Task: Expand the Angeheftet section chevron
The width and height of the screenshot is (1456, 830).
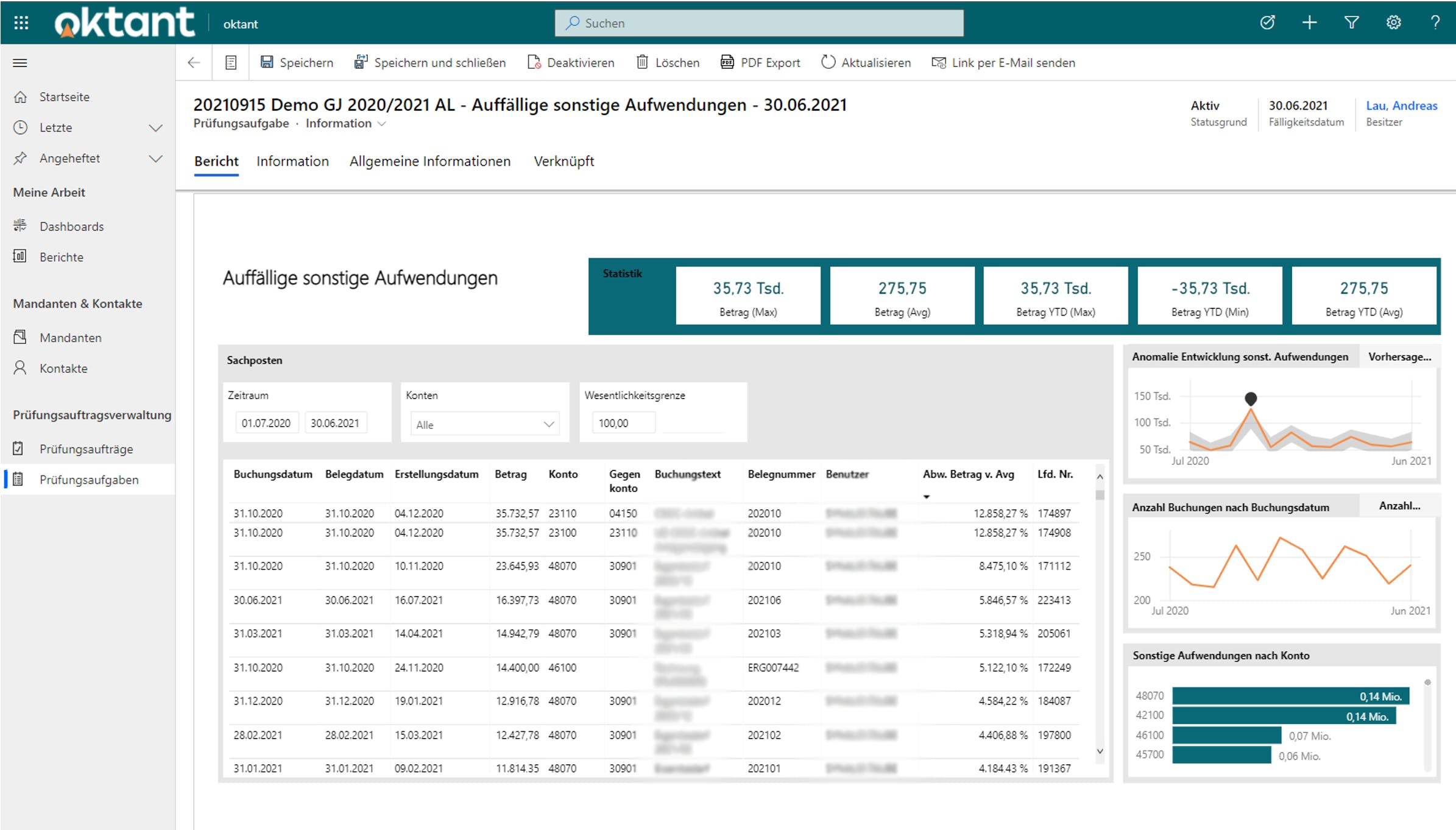Action: pyautogui.click(x=155, y=158)
